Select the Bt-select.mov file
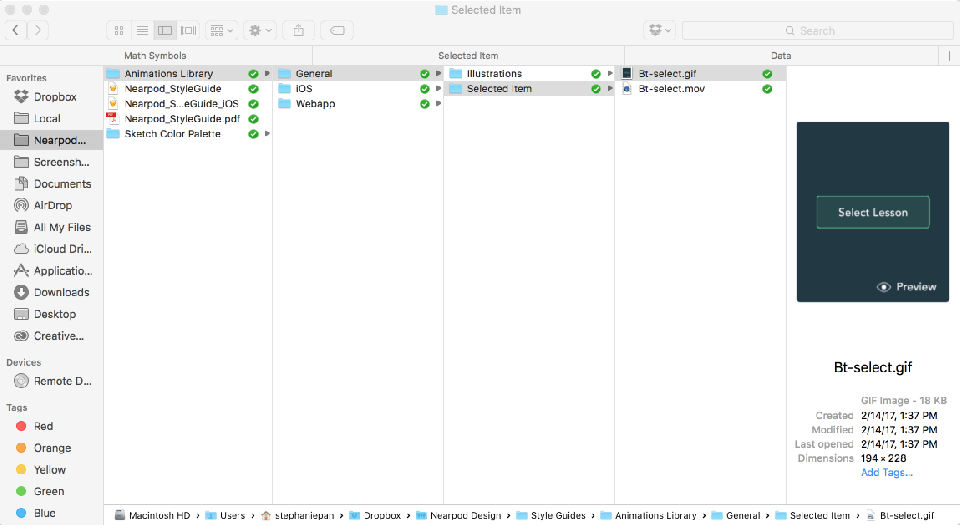960x525 pixels. pyautogui.click(x=700, y=89)
